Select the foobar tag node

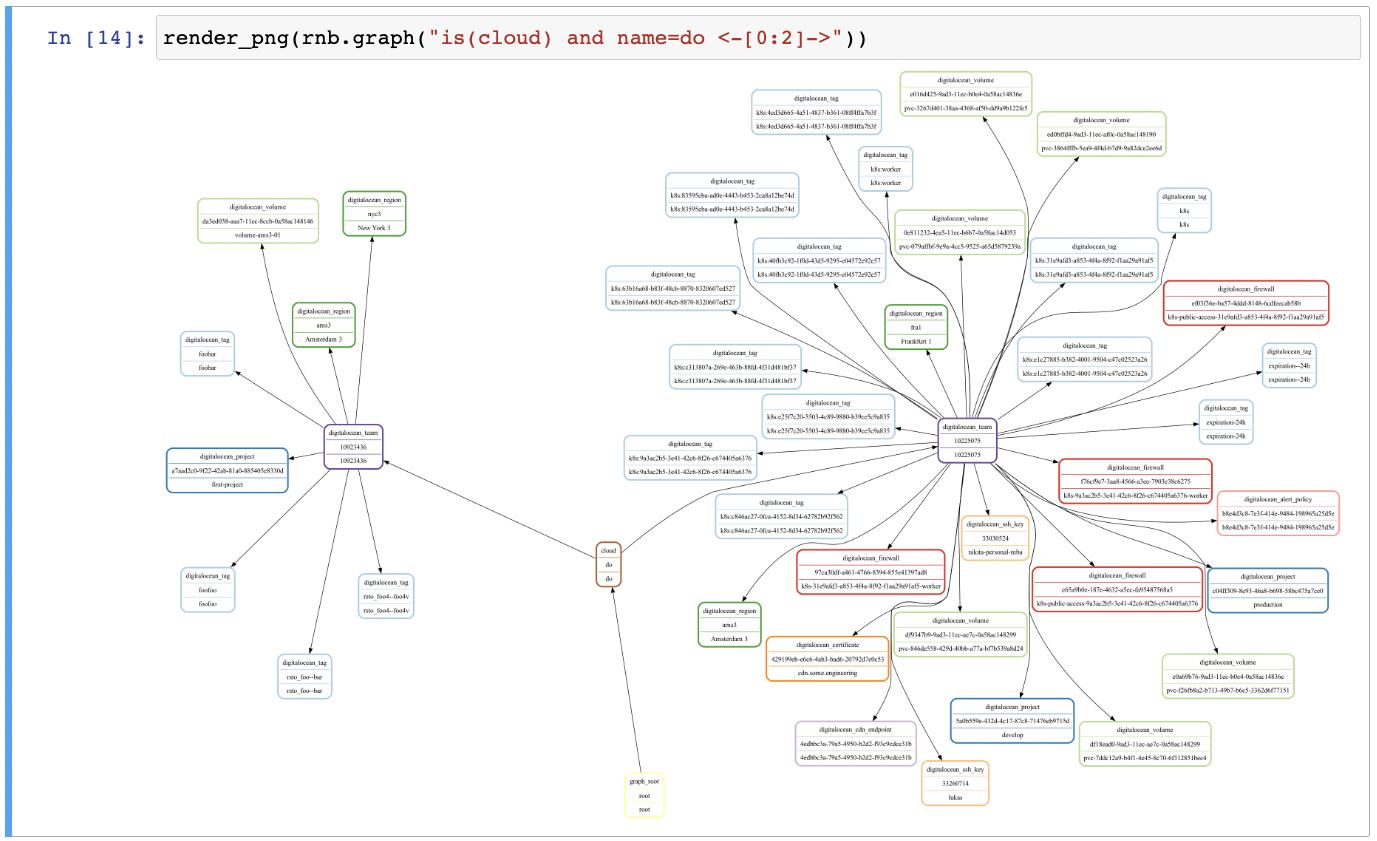(208, 353)
